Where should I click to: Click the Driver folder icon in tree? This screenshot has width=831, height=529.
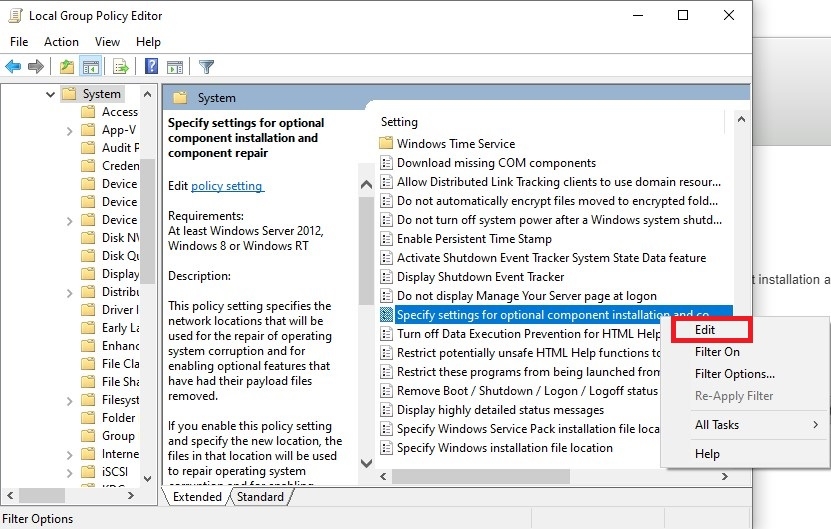pos(88,310)
